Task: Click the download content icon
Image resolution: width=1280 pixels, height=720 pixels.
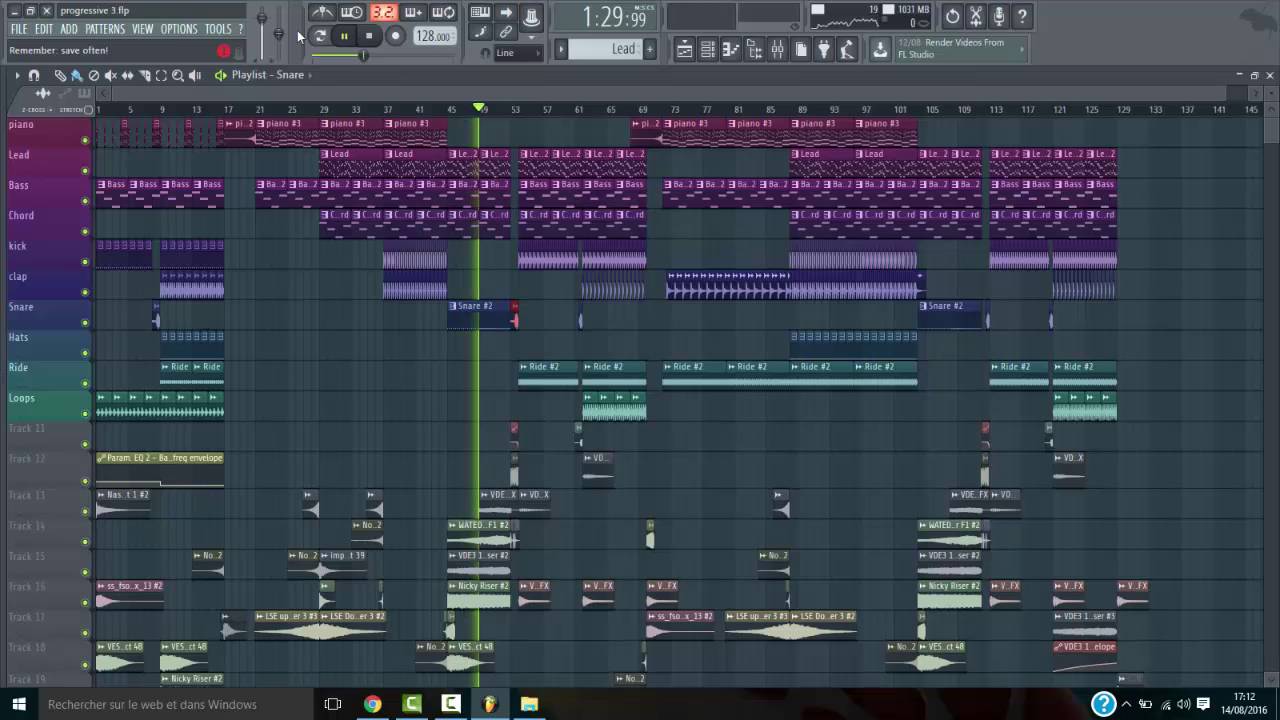Action: coord(880,50)
